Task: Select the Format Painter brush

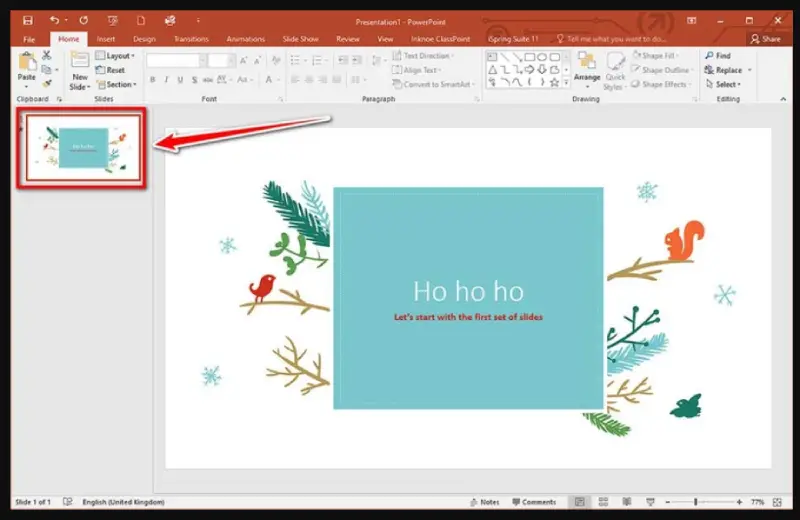Action: click(x=47, y=83)
